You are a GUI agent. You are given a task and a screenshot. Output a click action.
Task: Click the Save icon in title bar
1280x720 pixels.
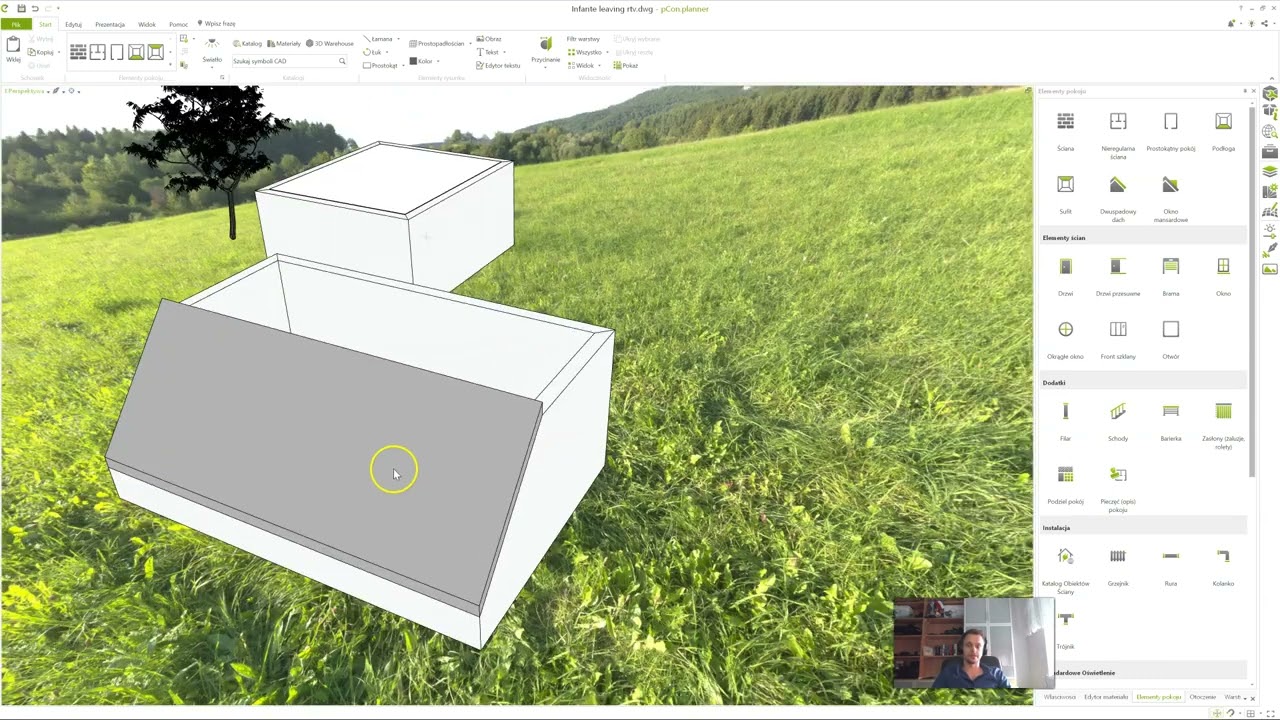21,8
